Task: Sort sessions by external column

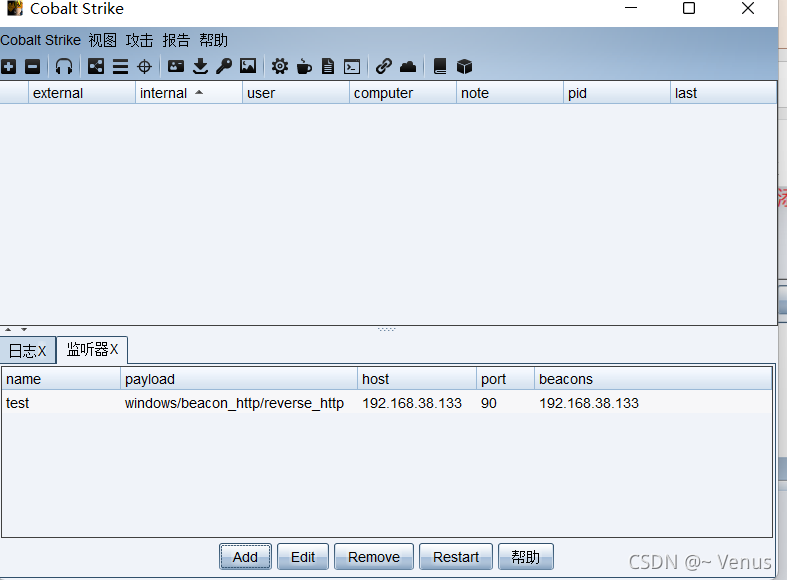Action: pyautogui.click(x=82, y=93)
